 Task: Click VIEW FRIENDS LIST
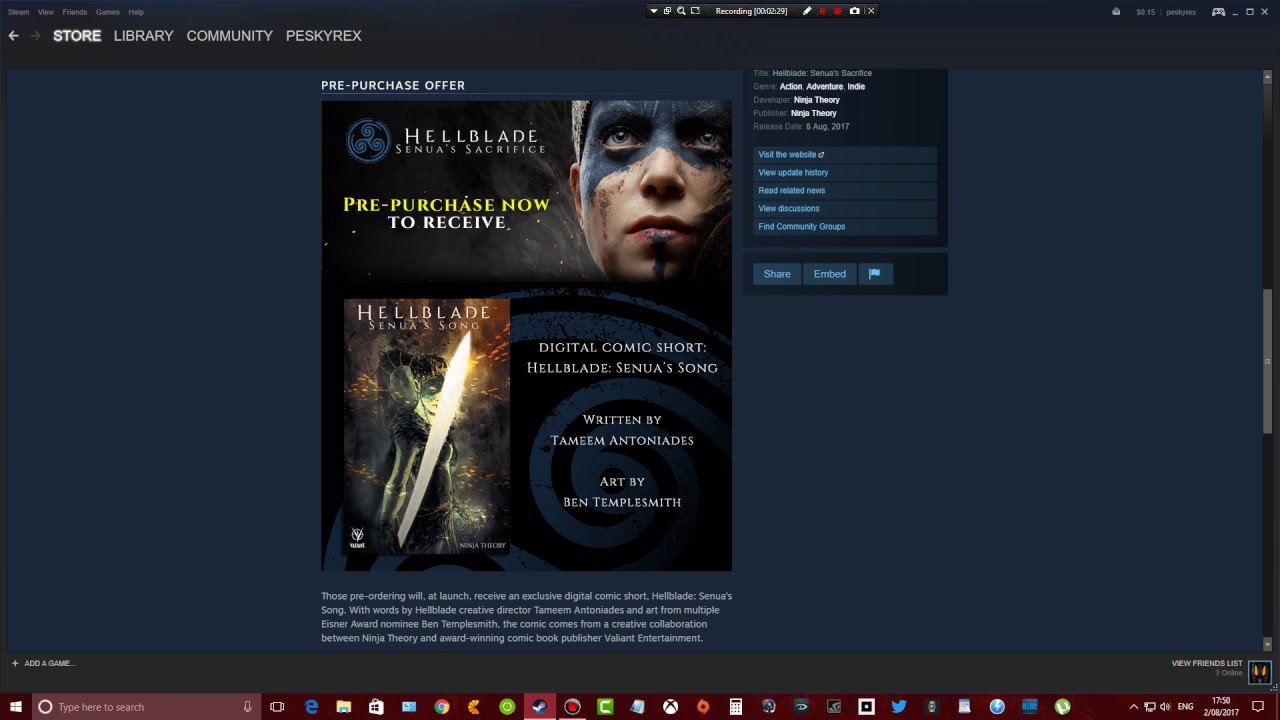click(x=1207, y=663)
